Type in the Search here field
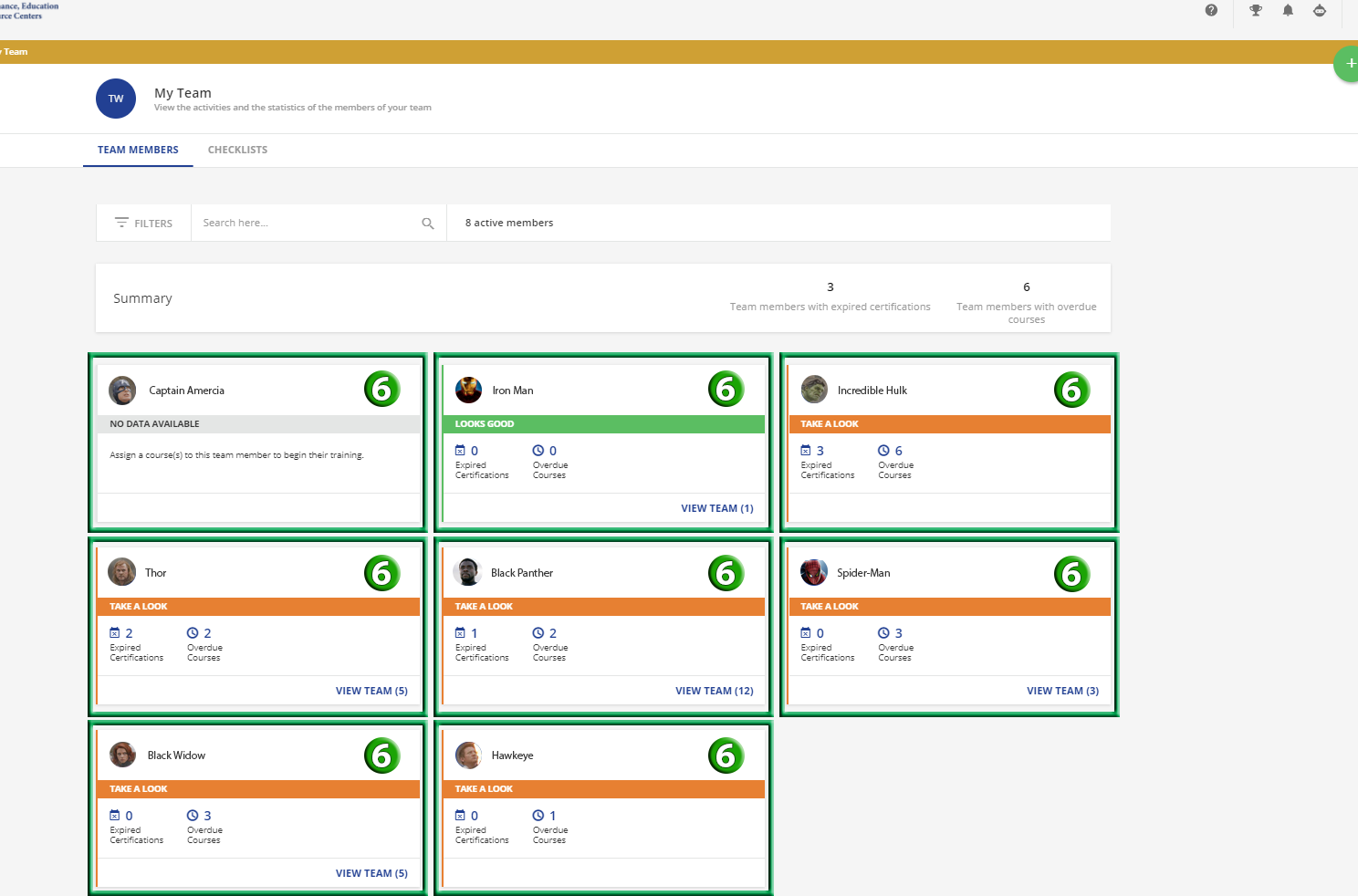This screenshot has height=896, width=1358. coord(306,224)
